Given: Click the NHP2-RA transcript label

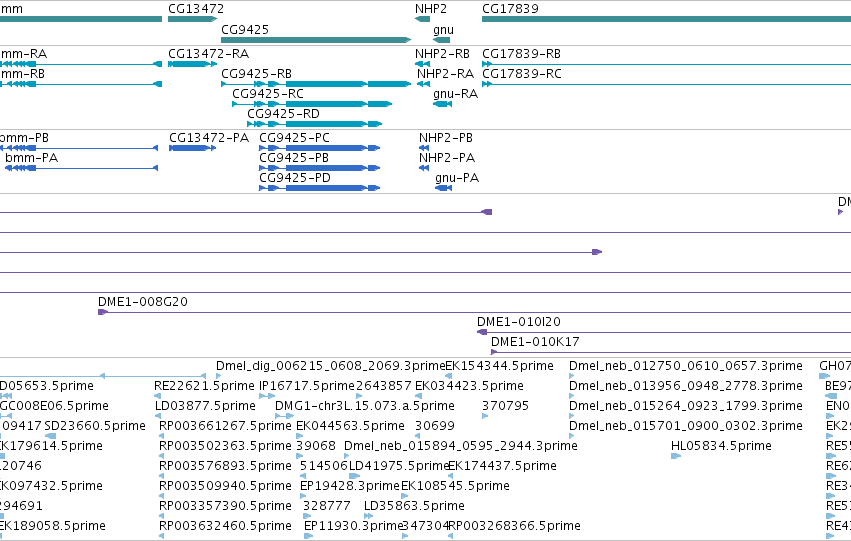Looking at the screenshot, I should tap(446, 74).
